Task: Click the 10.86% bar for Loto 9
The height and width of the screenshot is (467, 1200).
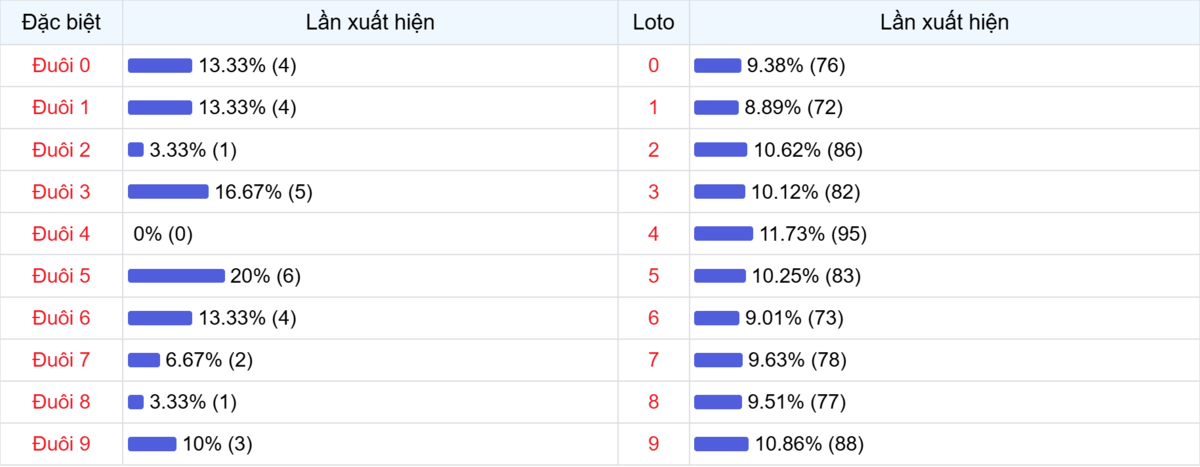Action: 721,444
